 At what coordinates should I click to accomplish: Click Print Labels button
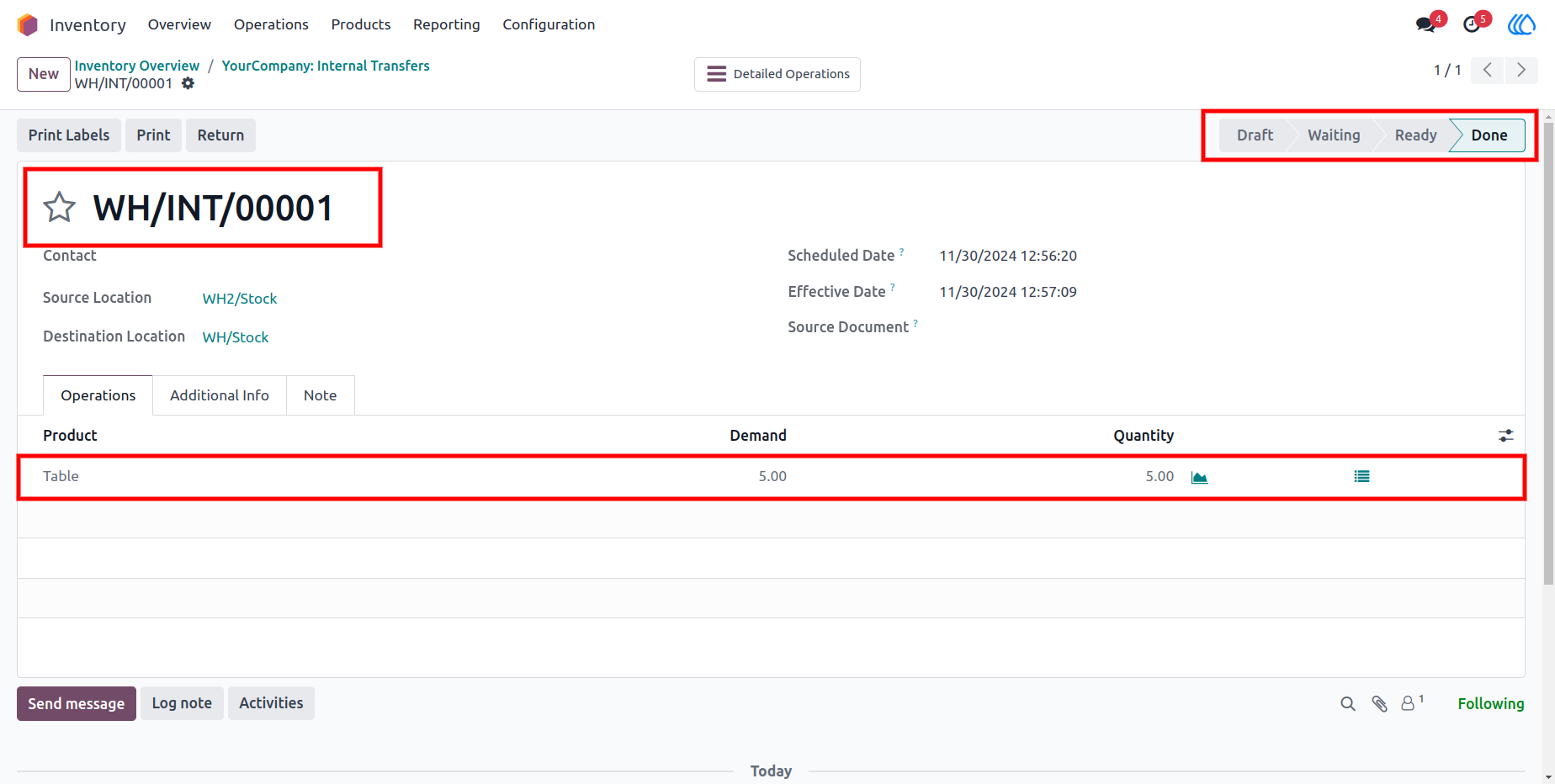coord(69,135)
